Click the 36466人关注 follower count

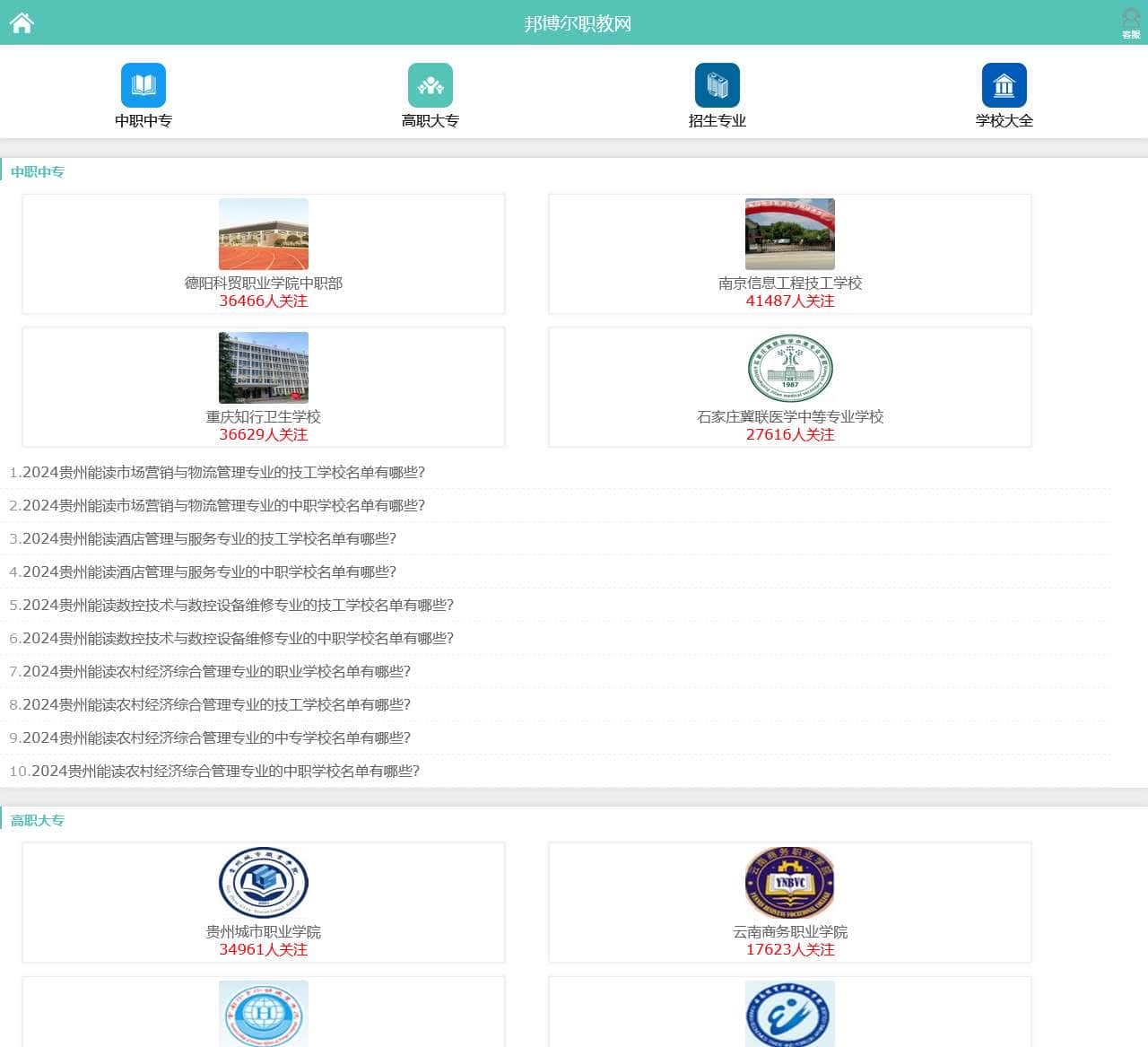[264, 301]
